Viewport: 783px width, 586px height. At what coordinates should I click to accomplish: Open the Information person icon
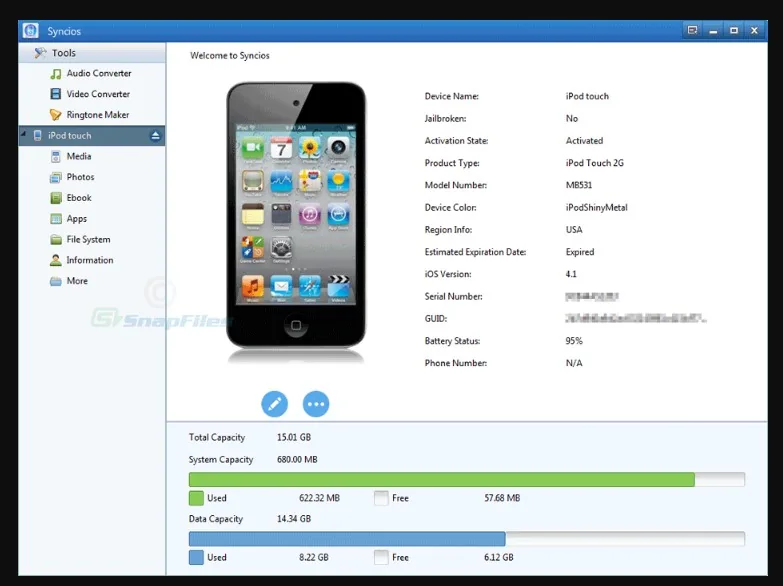coord(56,260)
